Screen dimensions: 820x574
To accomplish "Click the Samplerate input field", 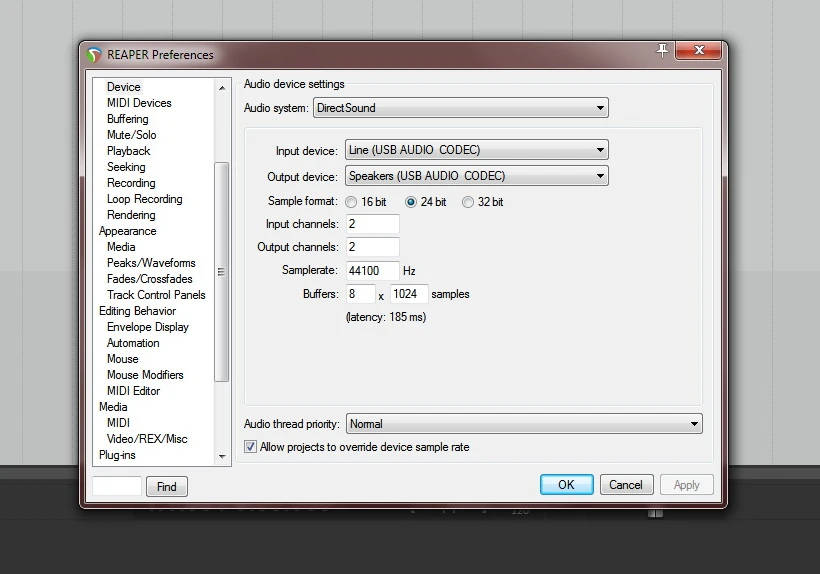I will coord(372,271).
